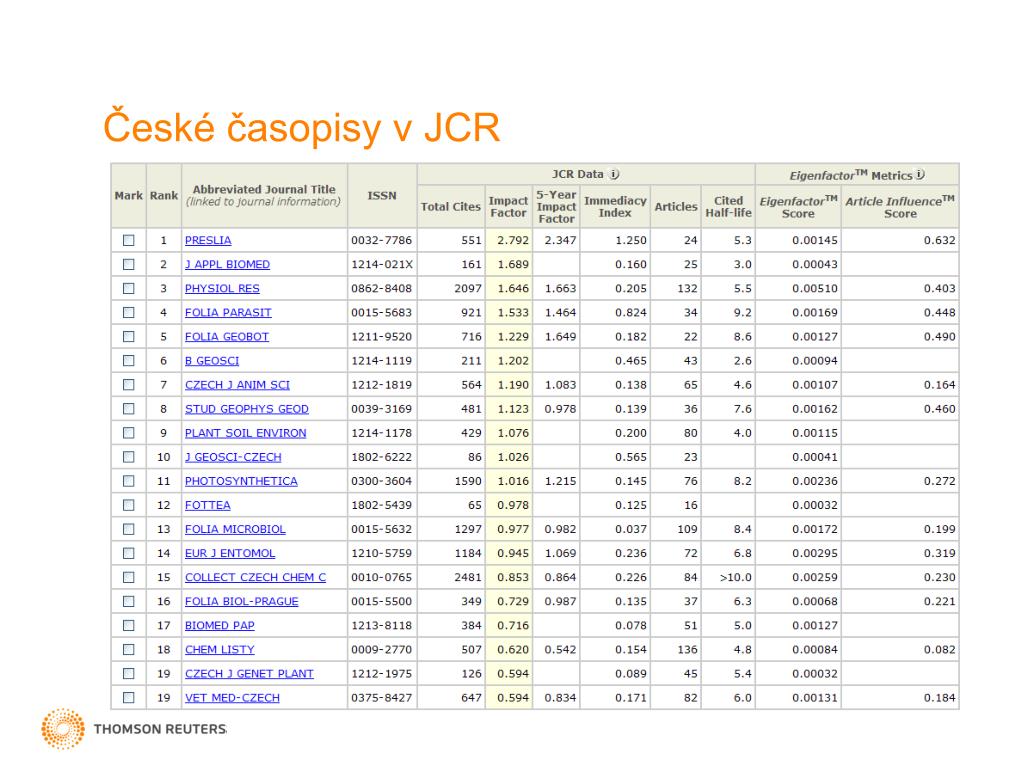The image size is (1024, 768).
Task: Click the Eigenfactor Score column header
Action: [x=798, y=207]
